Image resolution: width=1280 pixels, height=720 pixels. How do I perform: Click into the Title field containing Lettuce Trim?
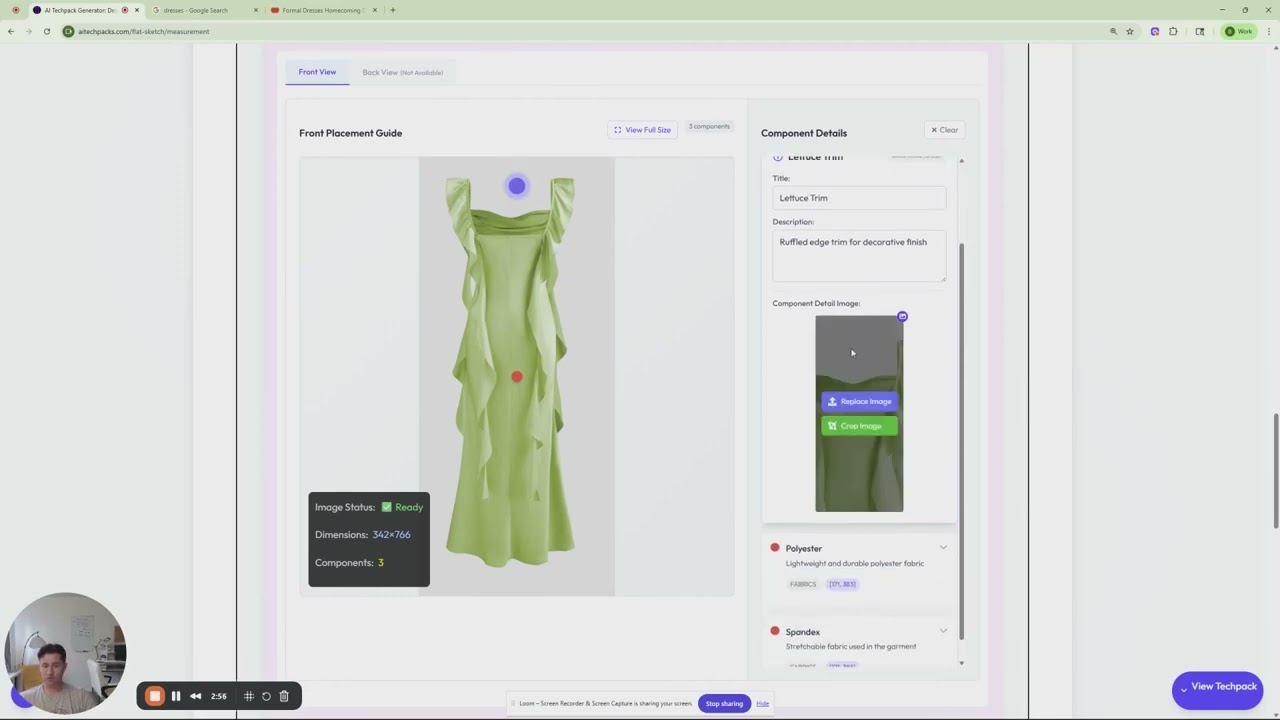click(x=859, y=198)
